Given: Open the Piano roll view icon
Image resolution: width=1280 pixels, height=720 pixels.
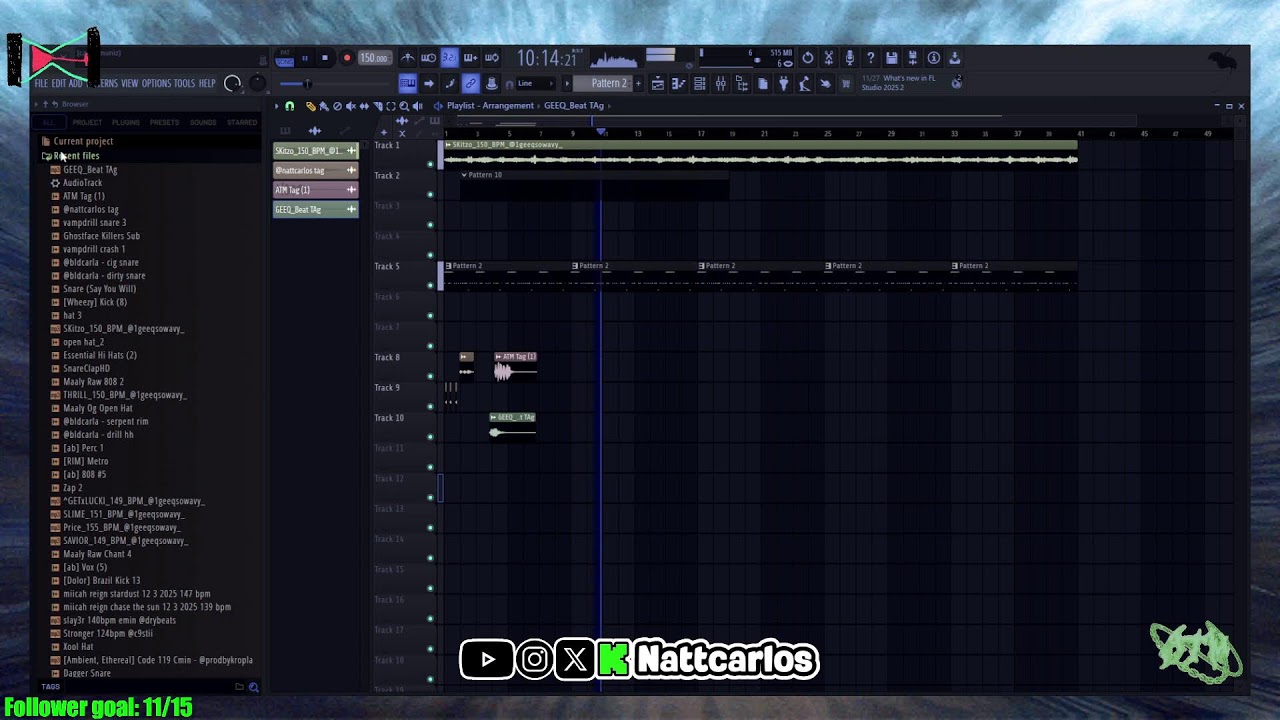Looking at the screenshot, I should pos(679,84).
